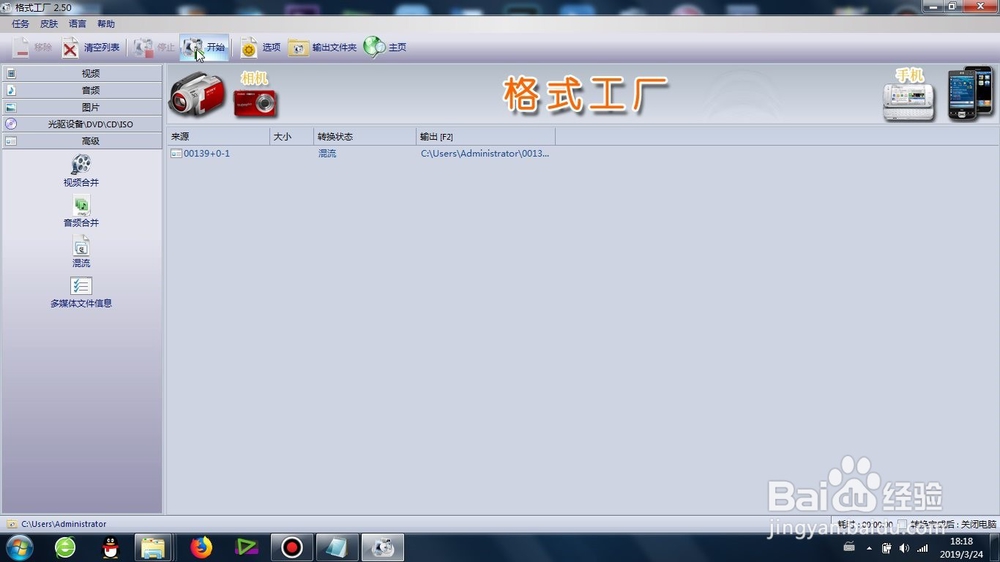Viewport: 1000px width, 562px height.
Task: Click the C:\Users\Administrator path in status bar
Action: [64, 524]
